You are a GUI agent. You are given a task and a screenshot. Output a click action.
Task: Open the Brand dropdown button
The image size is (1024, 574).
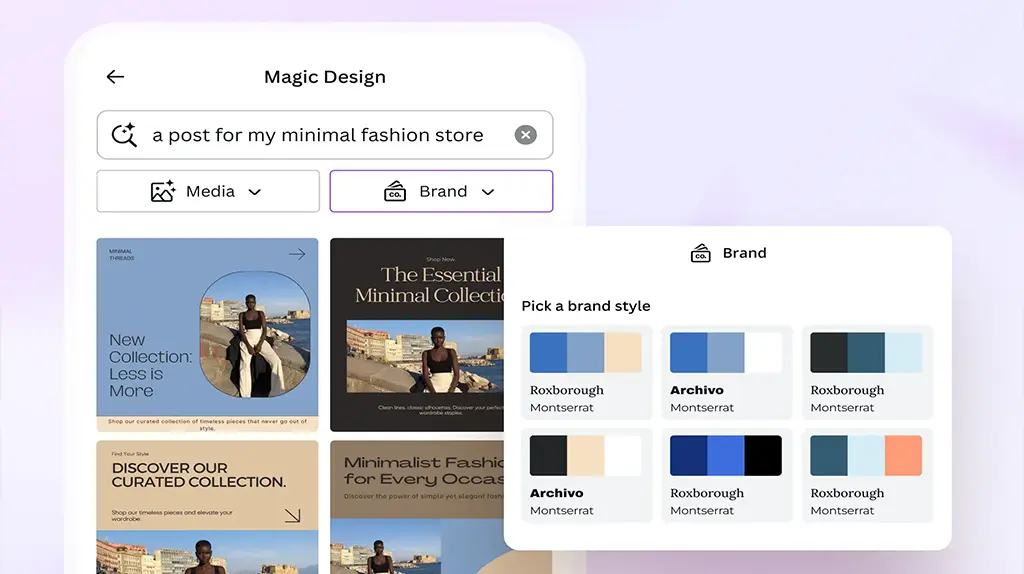[x=441, y=191]
